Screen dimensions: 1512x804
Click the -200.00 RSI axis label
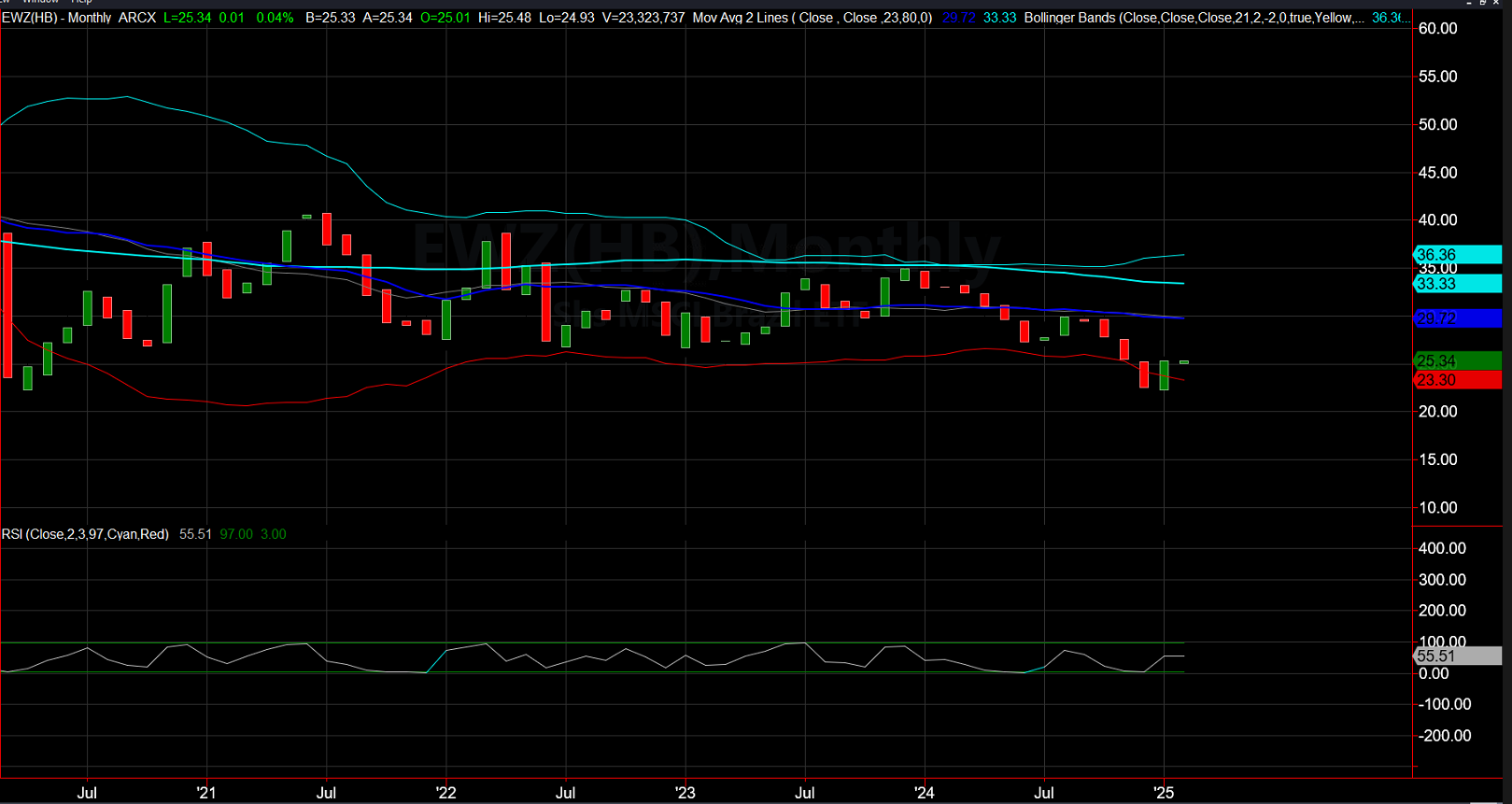1445,736
